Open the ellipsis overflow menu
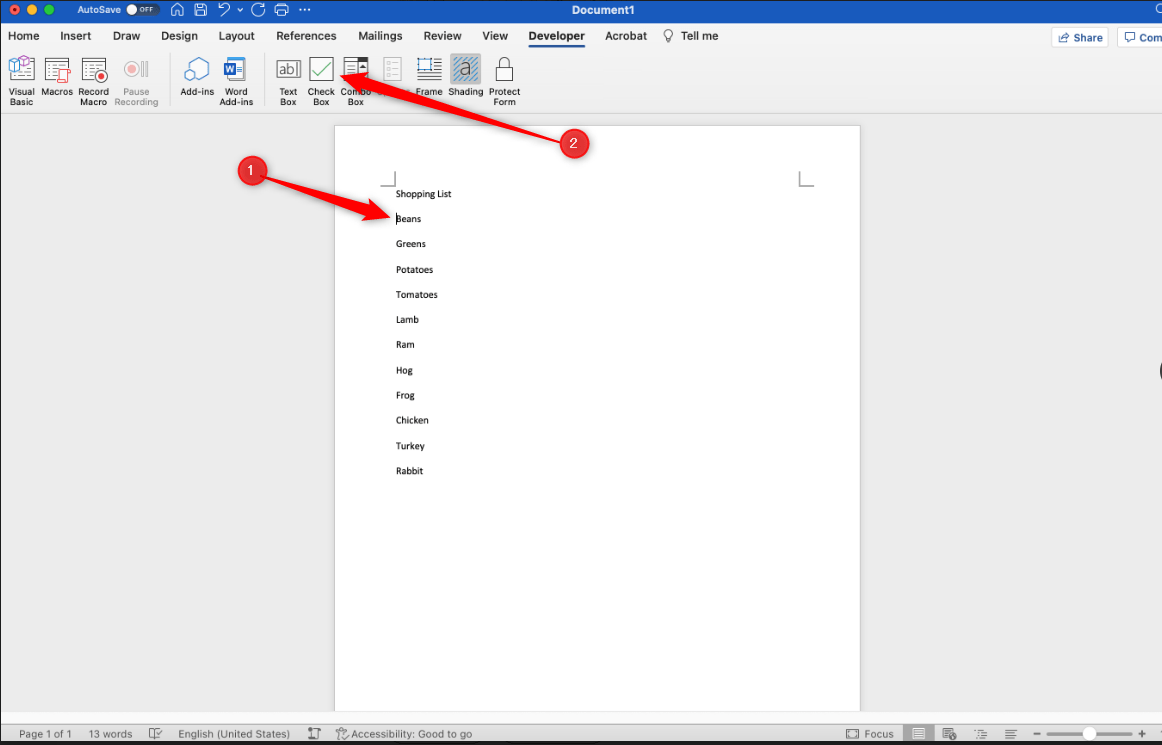 (x=304, y=10)
